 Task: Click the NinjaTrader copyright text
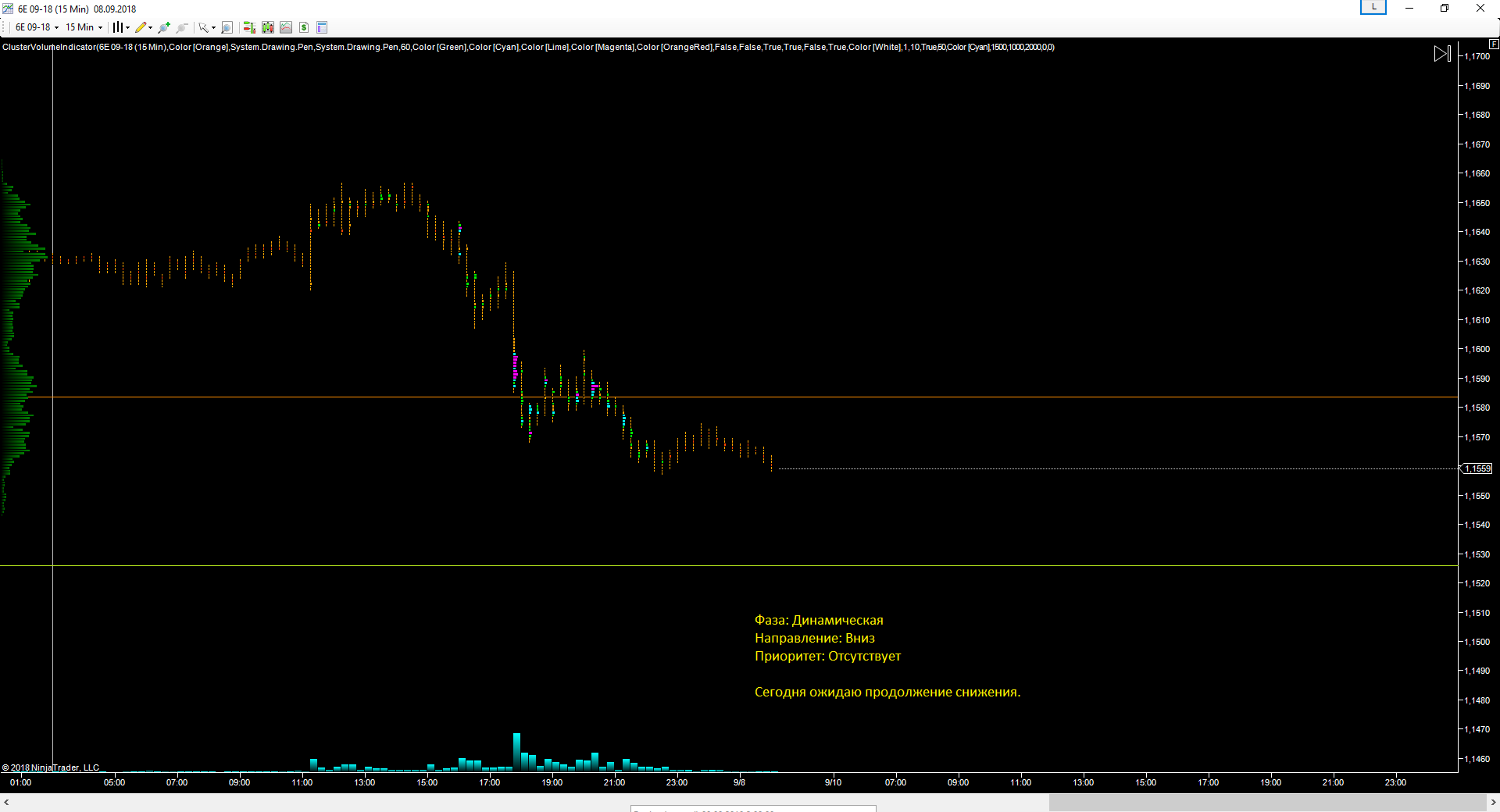(51, 767)
